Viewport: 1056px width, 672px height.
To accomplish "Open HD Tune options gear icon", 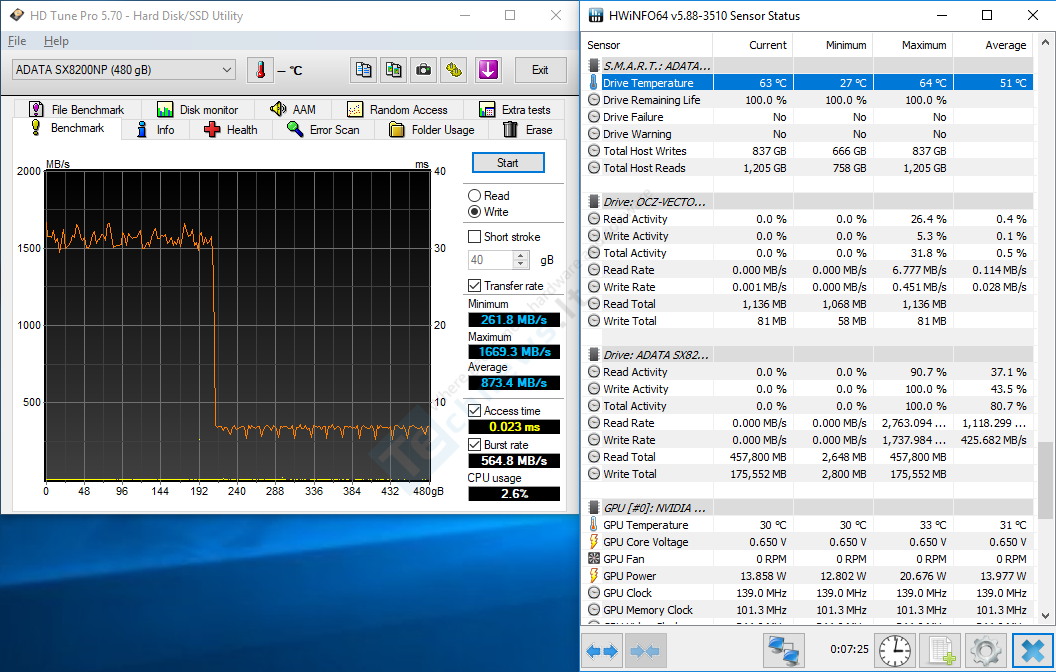I will tap(455, 70).
